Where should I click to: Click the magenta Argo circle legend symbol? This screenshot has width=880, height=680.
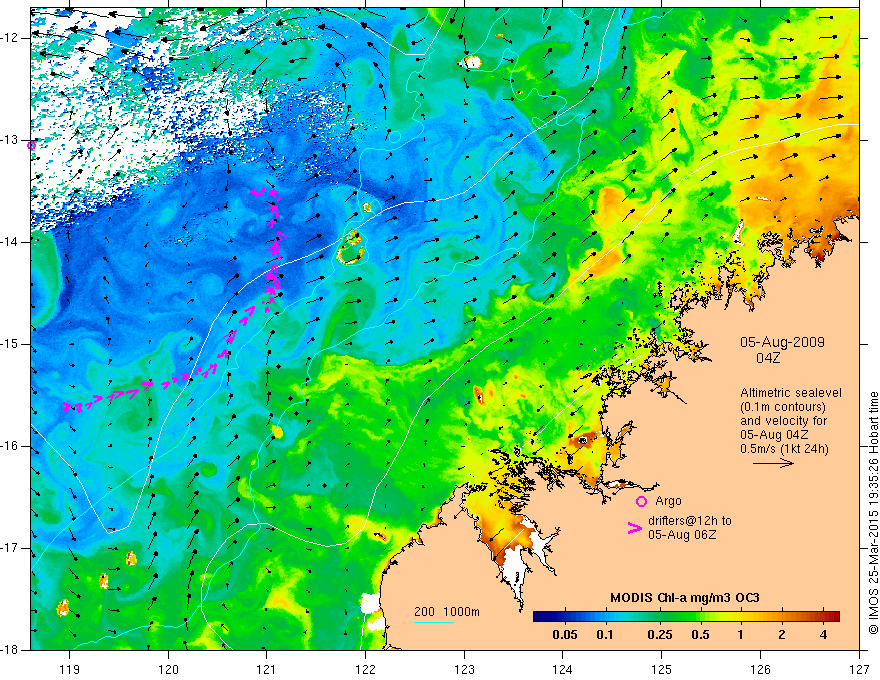click(641, 502)
